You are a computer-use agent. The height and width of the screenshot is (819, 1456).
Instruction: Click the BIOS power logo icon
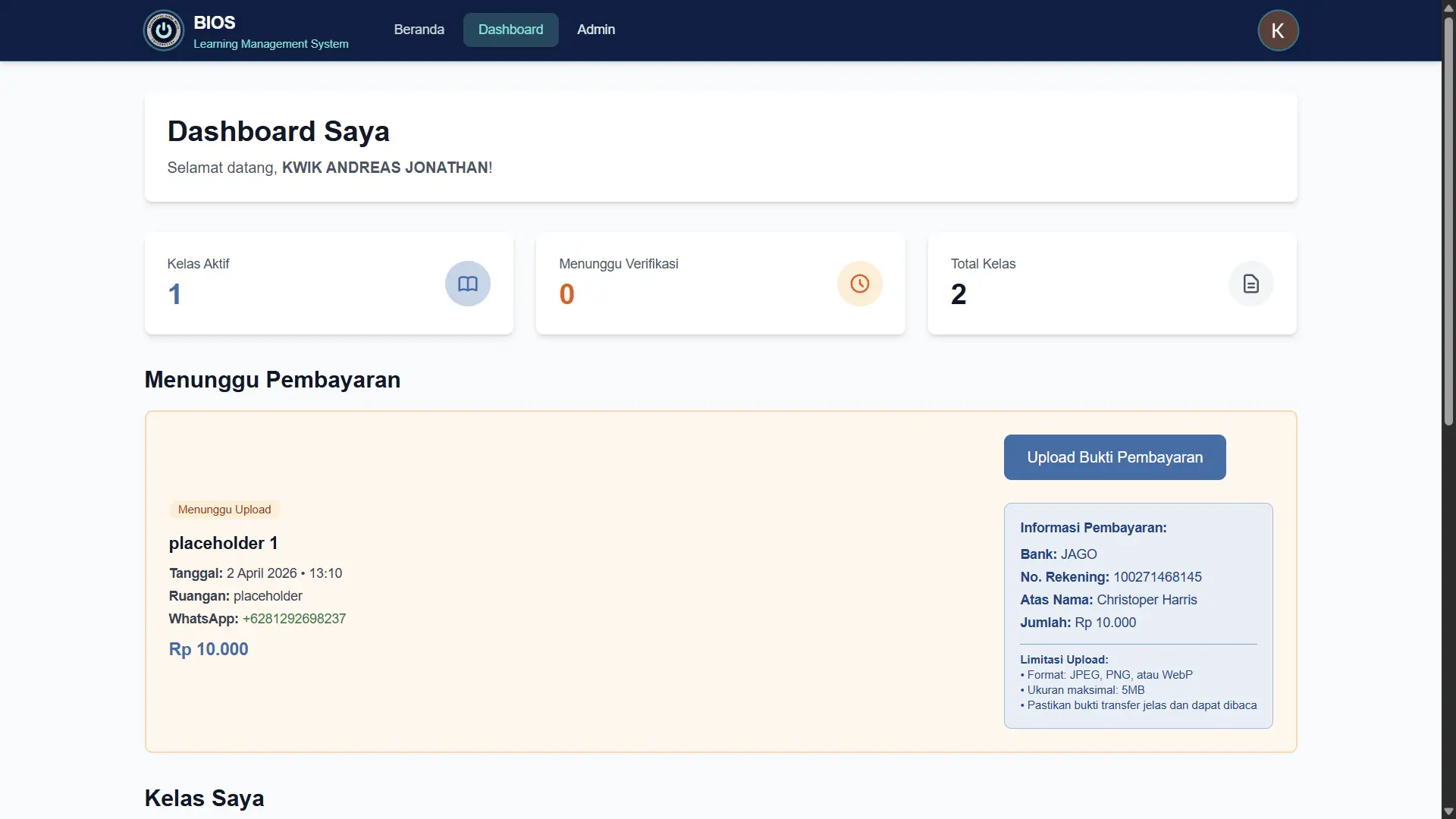(x=163, y=30)
